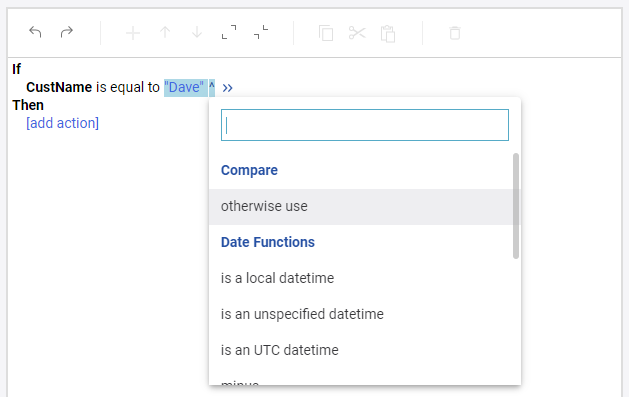Click the dropdown list scrollbar
629x397 pixels.
tap(516, 206)
